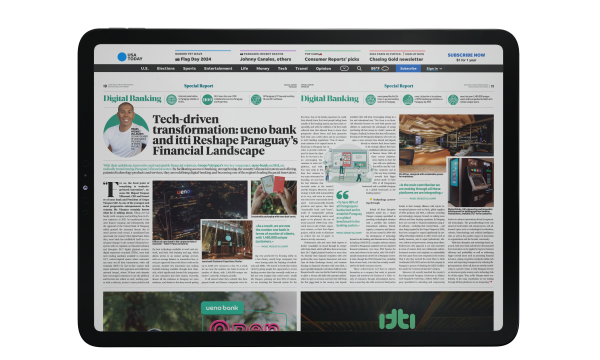Expand the Sign In dropdown

pyautogui.click(x=434, y=68)
